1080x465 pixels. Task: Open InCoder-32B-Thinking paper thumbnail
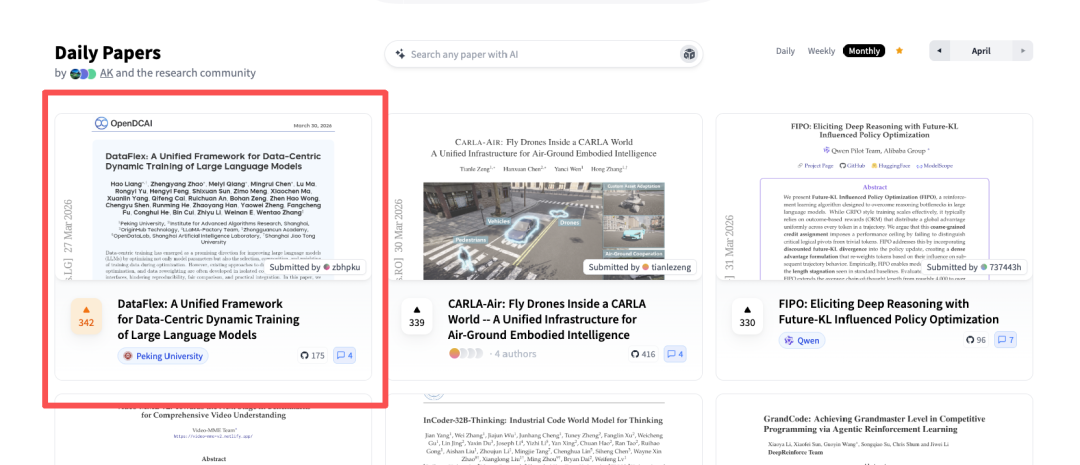pos(543,429)
